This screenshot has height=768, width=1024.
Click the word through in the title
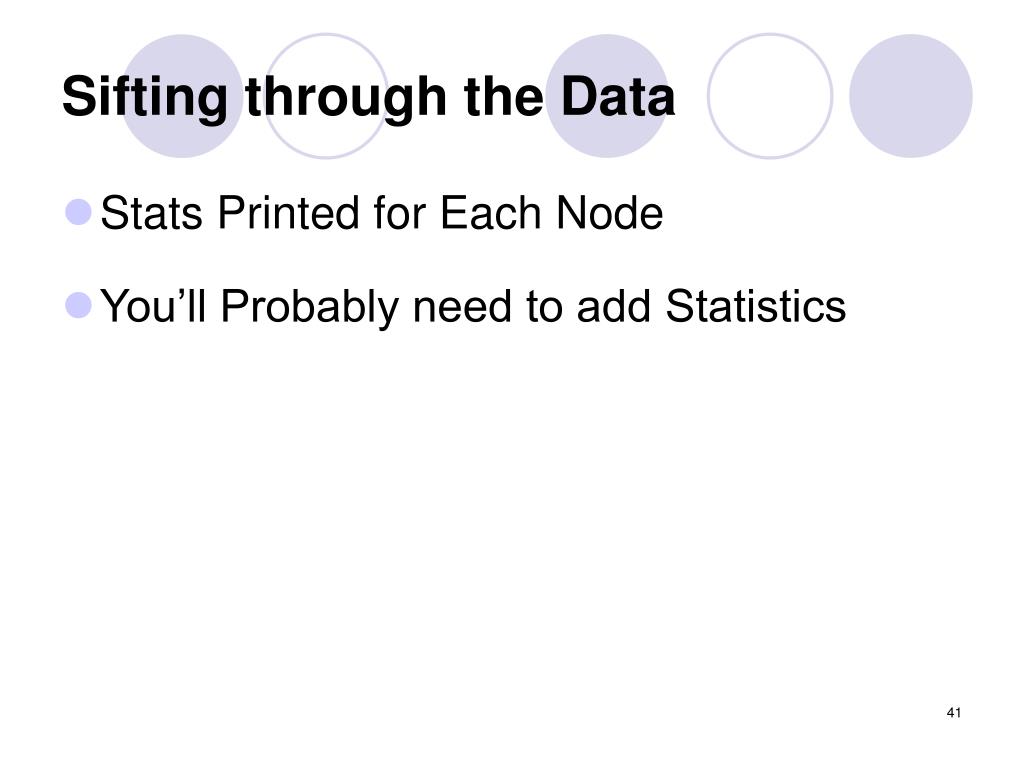point(346,98)
